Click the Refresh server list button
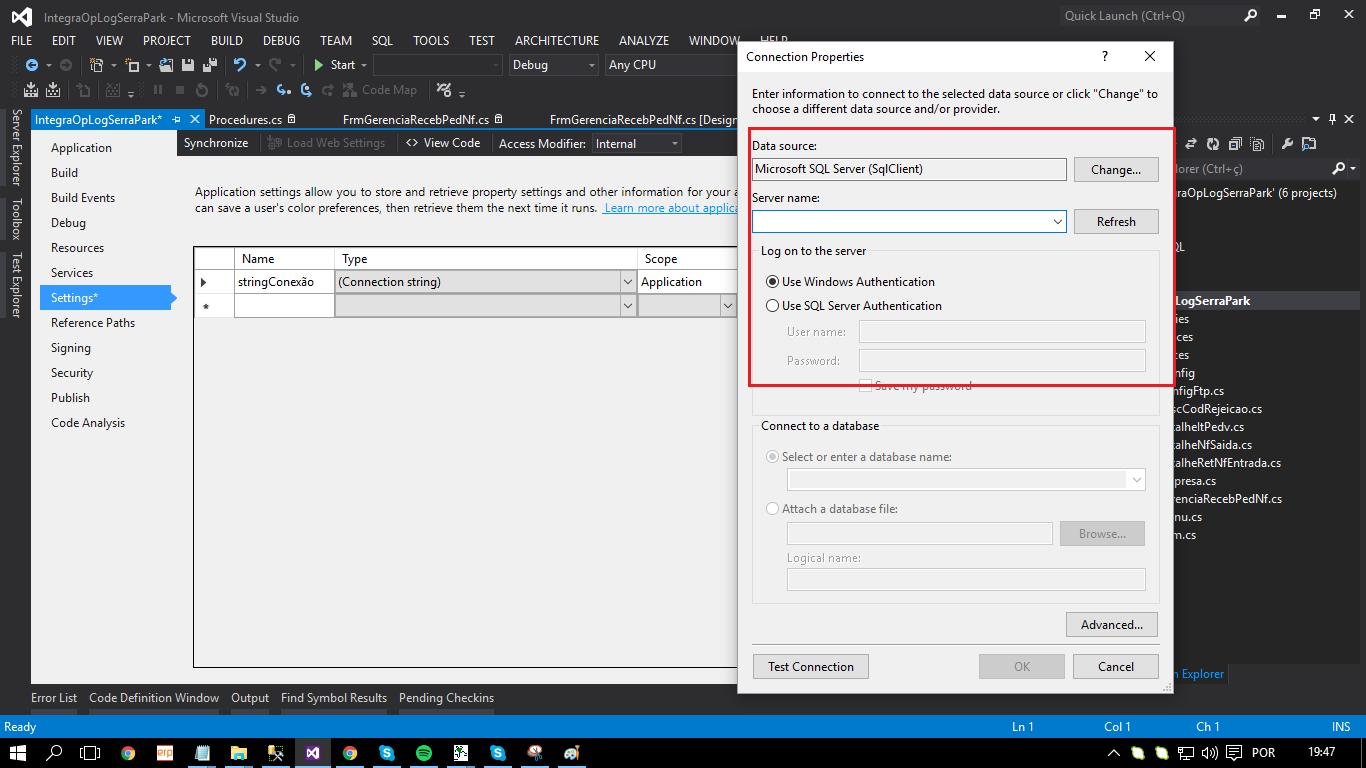 [x=1116, y=222]
